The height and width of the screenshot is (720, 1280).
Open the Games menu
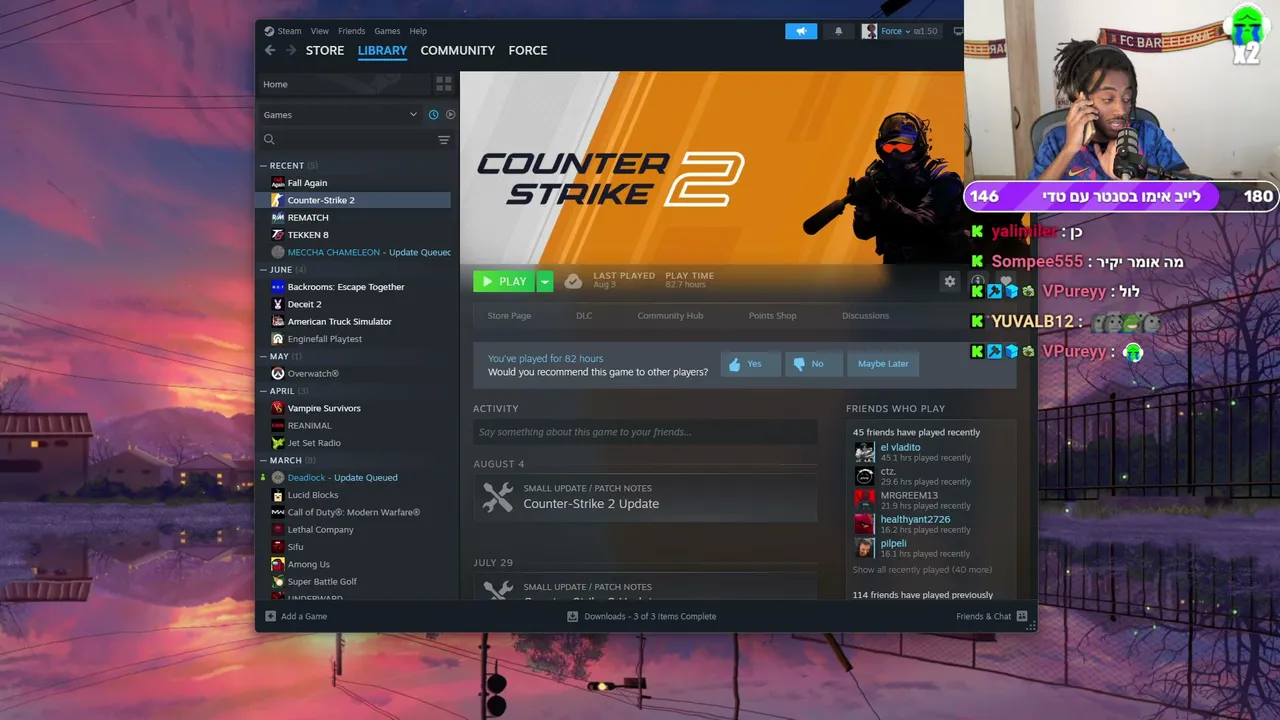click(x=387, y=31)
